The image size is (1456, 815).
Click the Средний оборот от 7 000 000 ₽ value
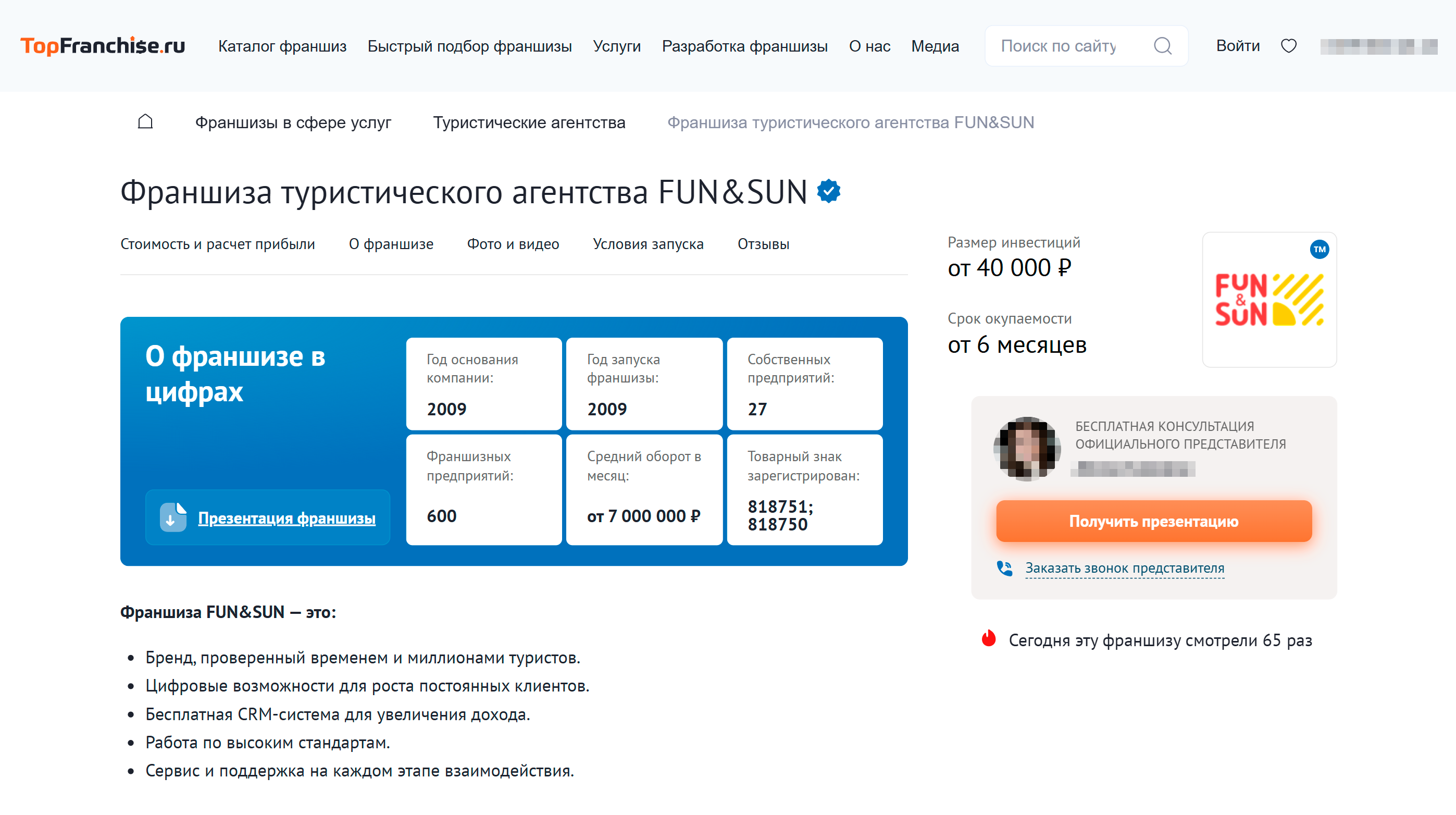(x=644, y=516)
